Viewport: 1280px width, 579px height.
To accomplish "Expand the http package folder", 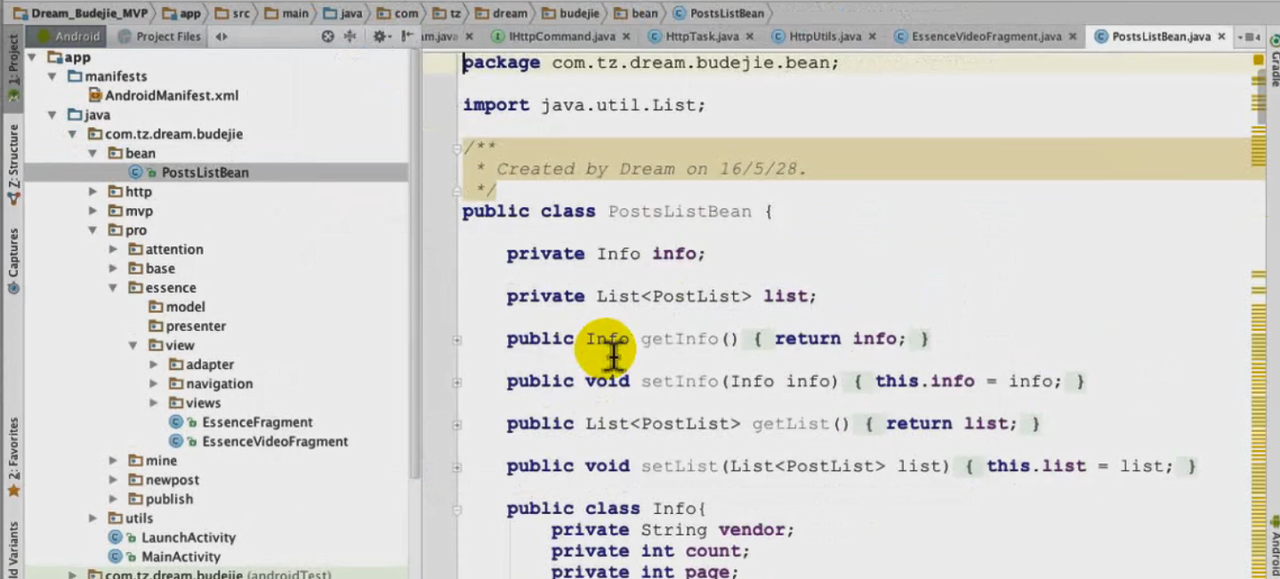I will pyautogui.click(x=93, y=192).
